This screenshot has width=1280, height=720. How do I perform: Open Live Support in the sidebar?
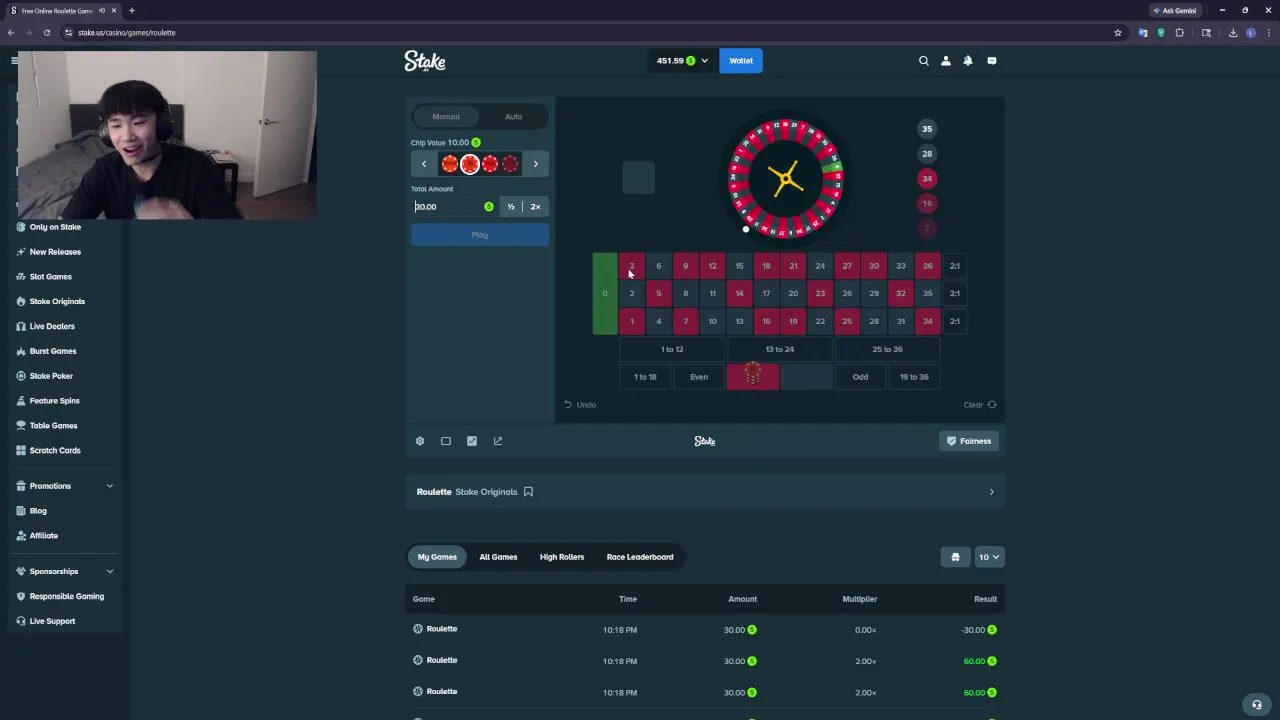point(52,622)
